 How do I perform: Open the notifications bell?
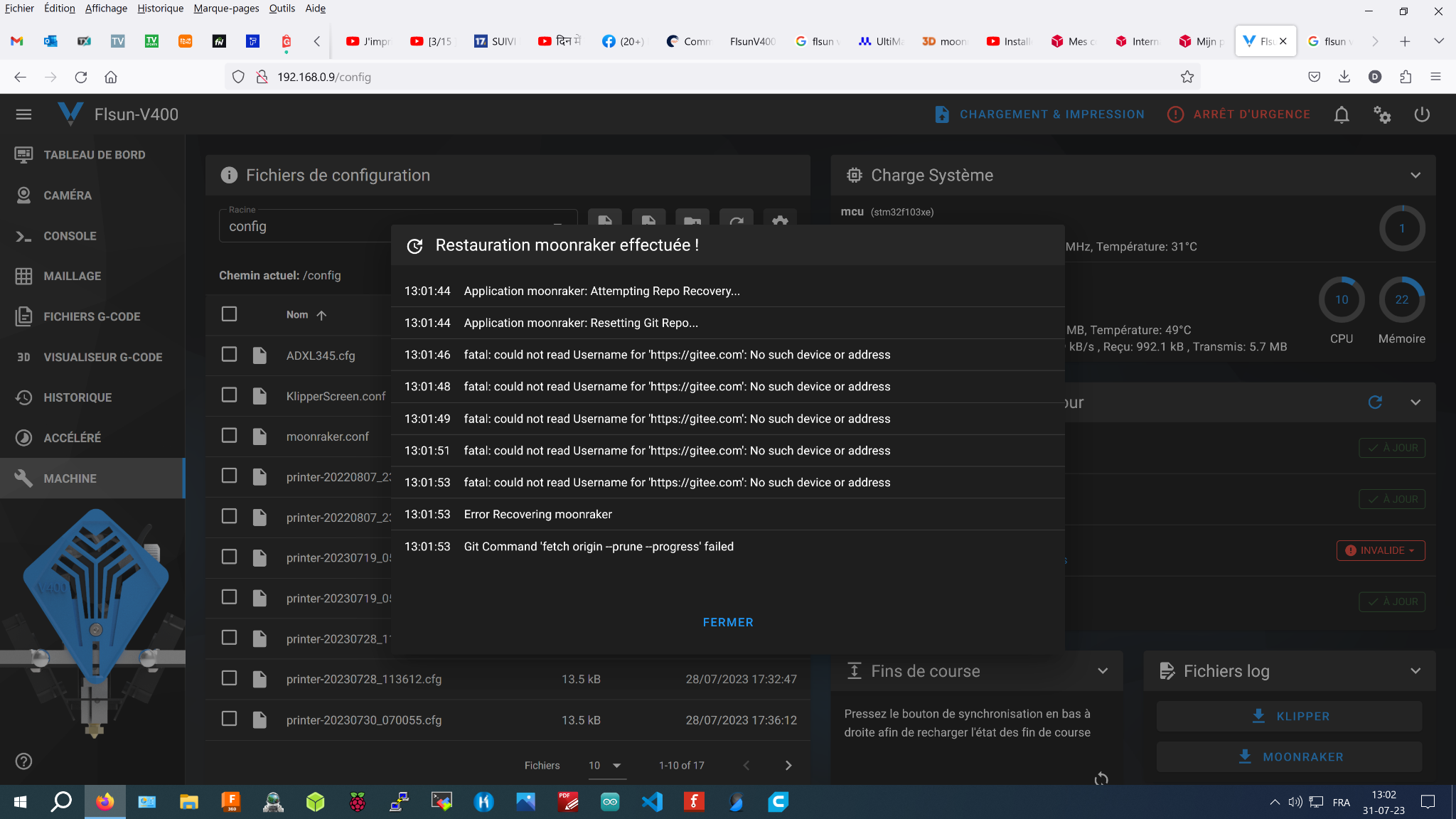point(1341,114)
